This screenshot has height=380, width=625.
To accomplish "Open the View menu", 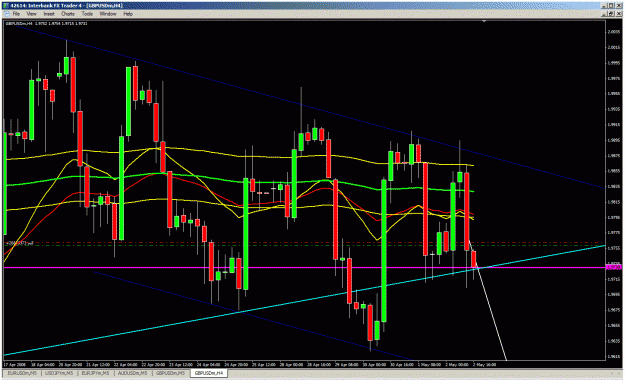I will (x=31, y=14).
